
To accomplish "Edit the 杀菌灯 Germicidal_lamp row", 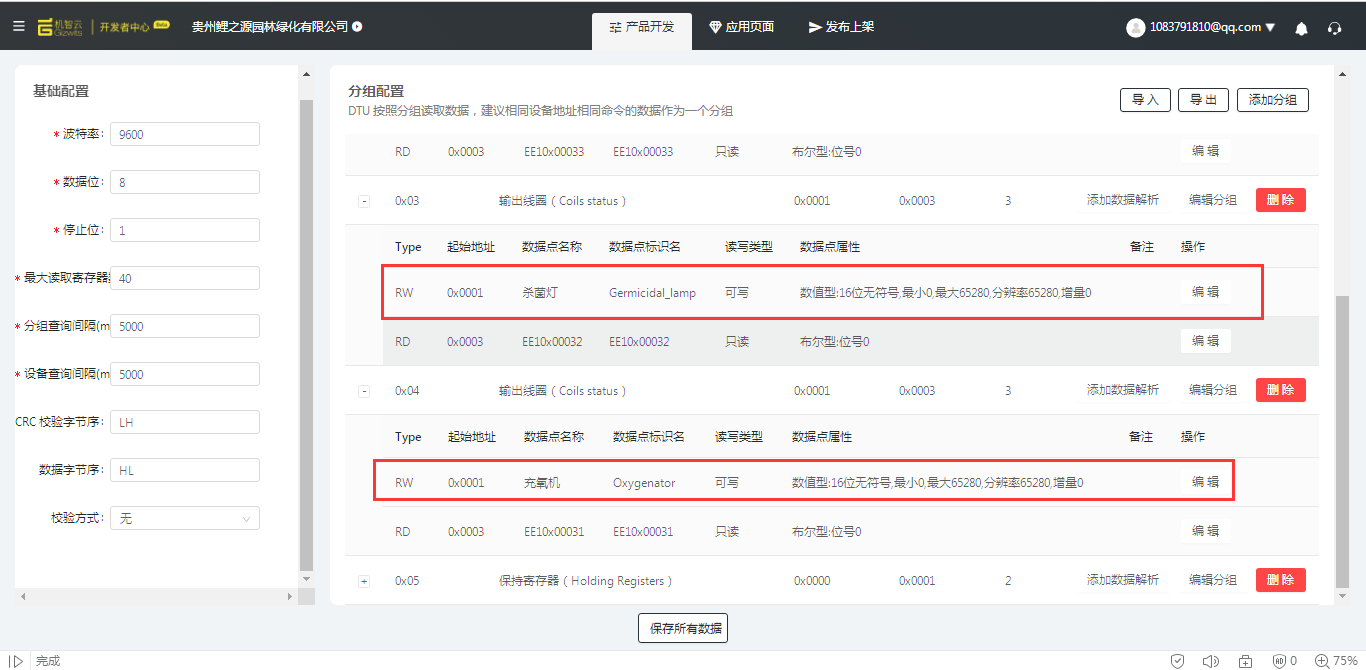I will click(1205, 292).
